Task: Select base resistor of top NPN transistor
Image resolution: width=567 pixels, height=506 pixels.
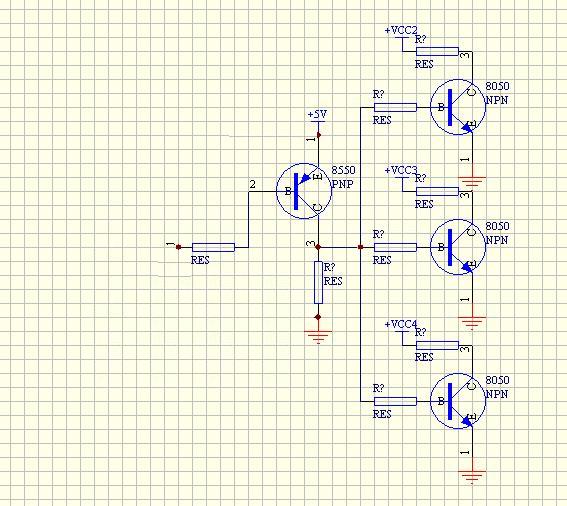Action: coord(395,107)
